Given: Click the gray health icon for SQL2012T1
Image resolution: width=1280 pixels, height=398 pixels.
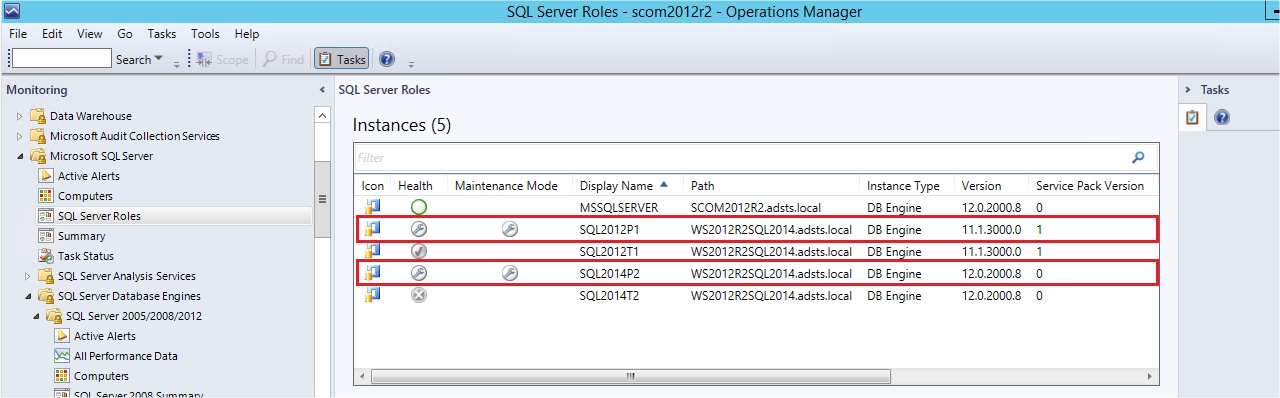Looking at the screenshot, I should (x=419, y=251).
